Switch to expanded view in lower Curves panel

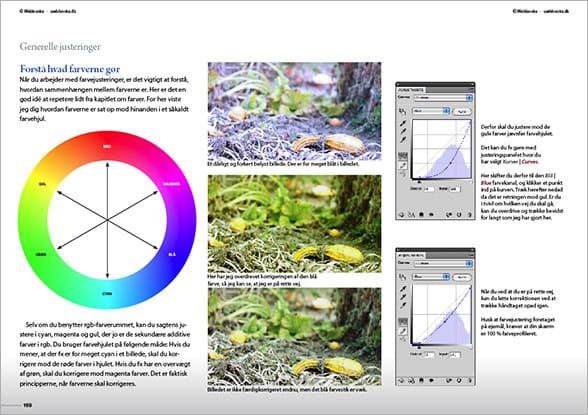pos(411,380)
